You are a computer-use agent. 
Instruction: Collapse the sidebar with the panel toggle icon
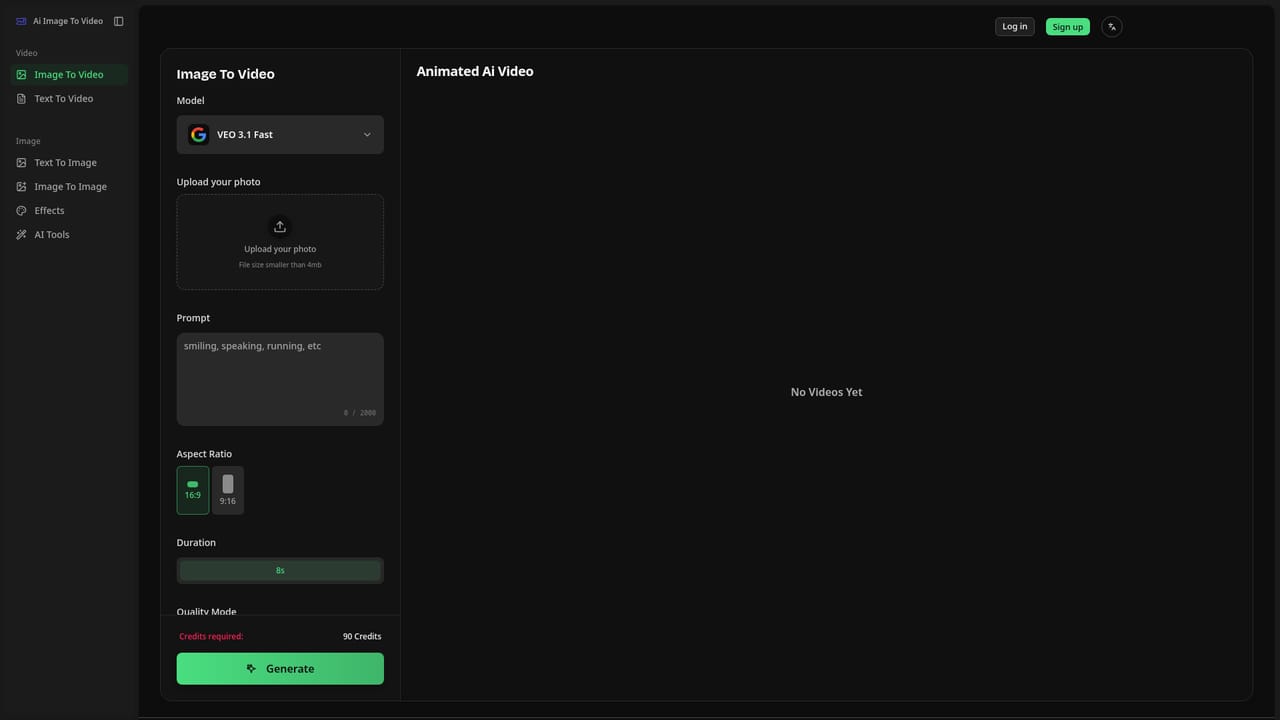coord(118,21)
